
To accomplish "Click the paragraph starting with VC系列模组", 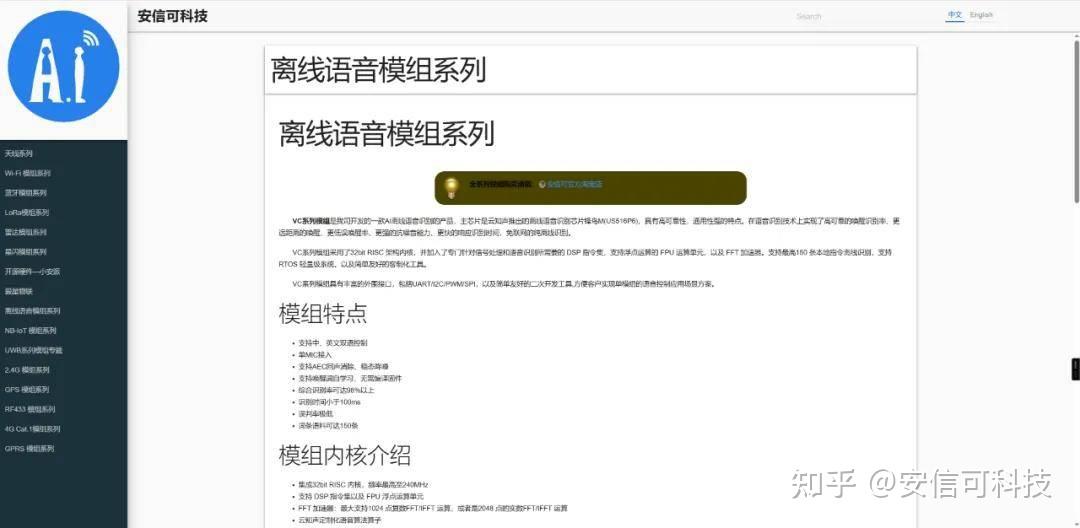I will tap(590, 227).
